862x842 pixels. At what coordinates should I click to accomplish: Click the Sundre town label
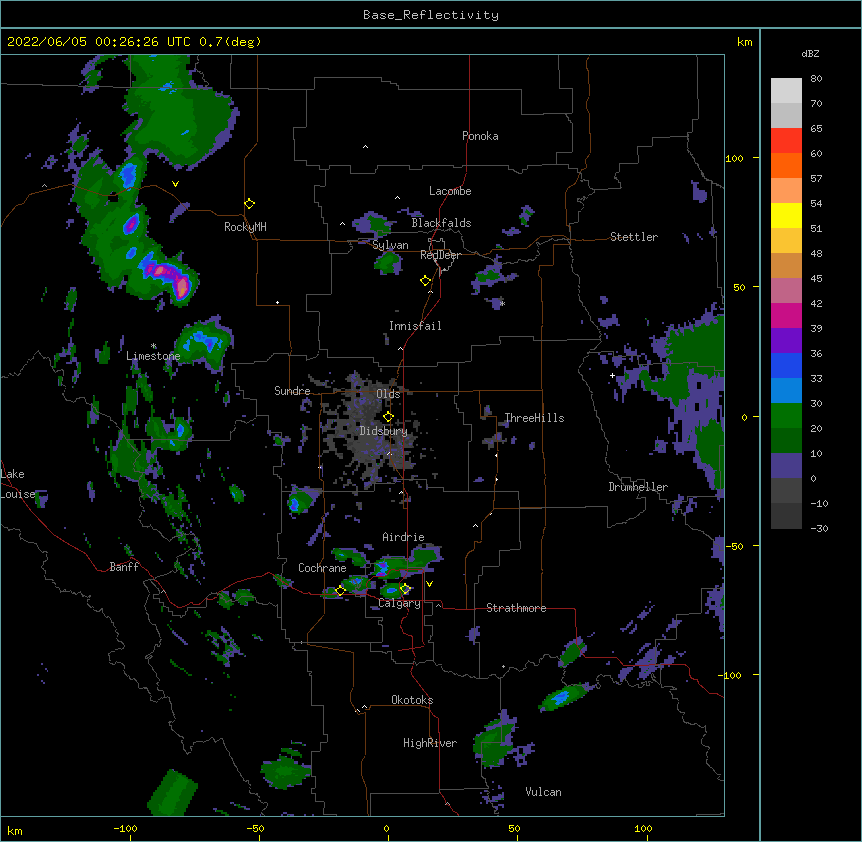coord(292,391)
